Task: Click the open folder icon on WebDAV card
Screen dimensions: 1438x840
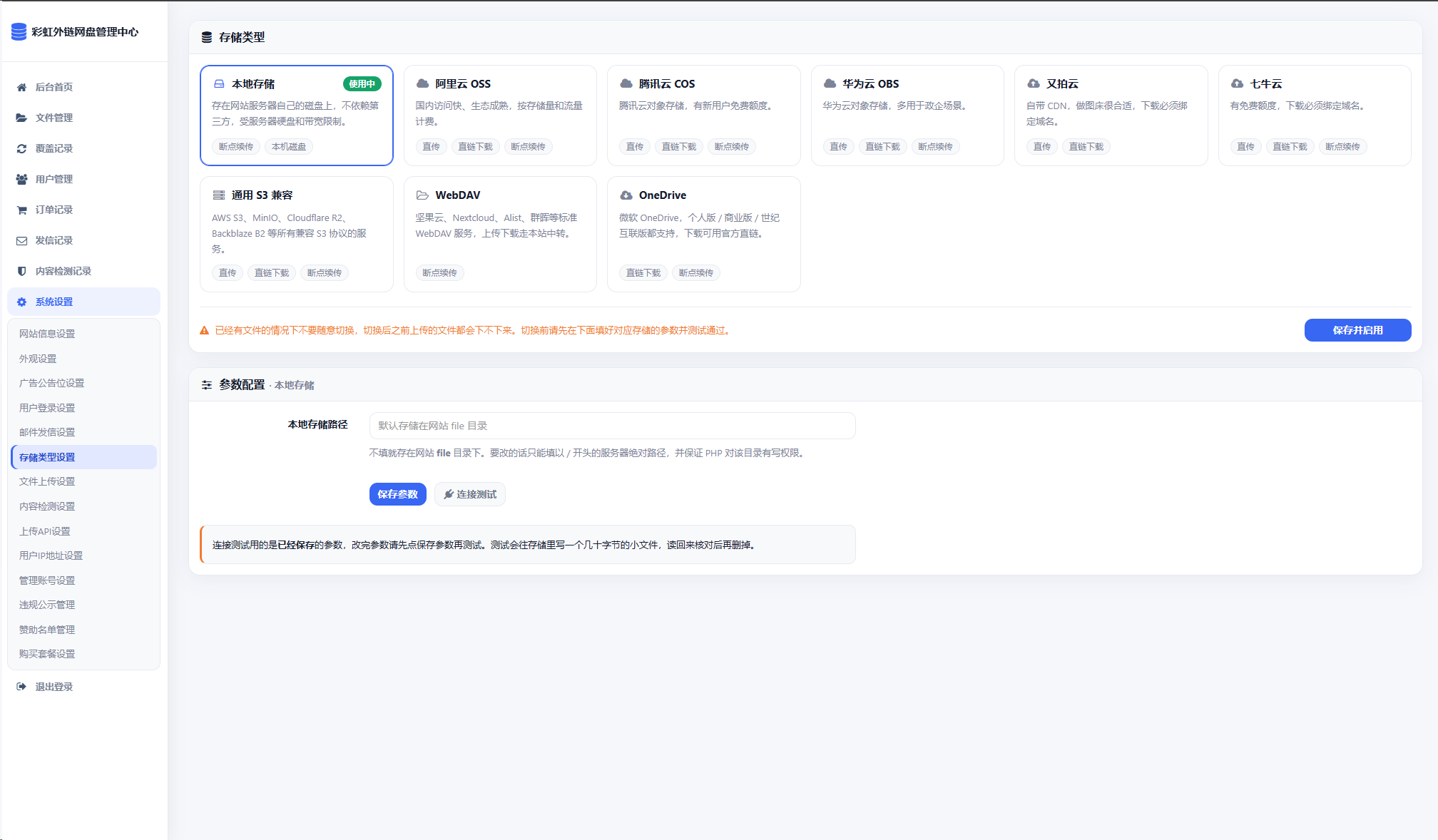Action: coord(423,195)
